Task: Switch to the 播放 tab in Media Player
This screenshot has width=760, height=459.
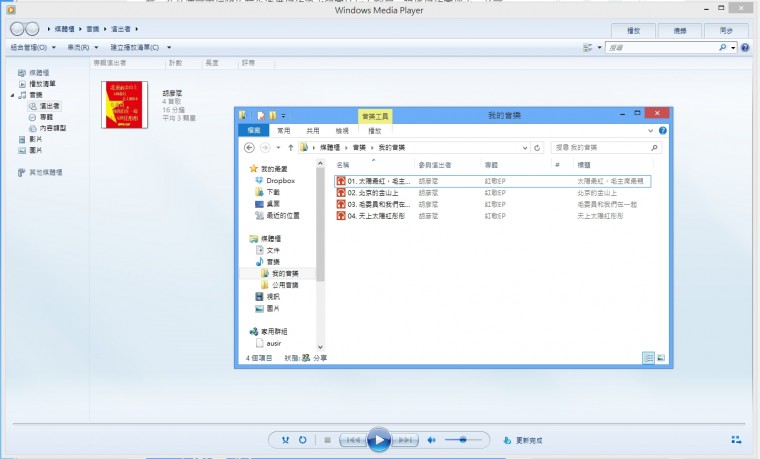Action: [x=633, y=31]
